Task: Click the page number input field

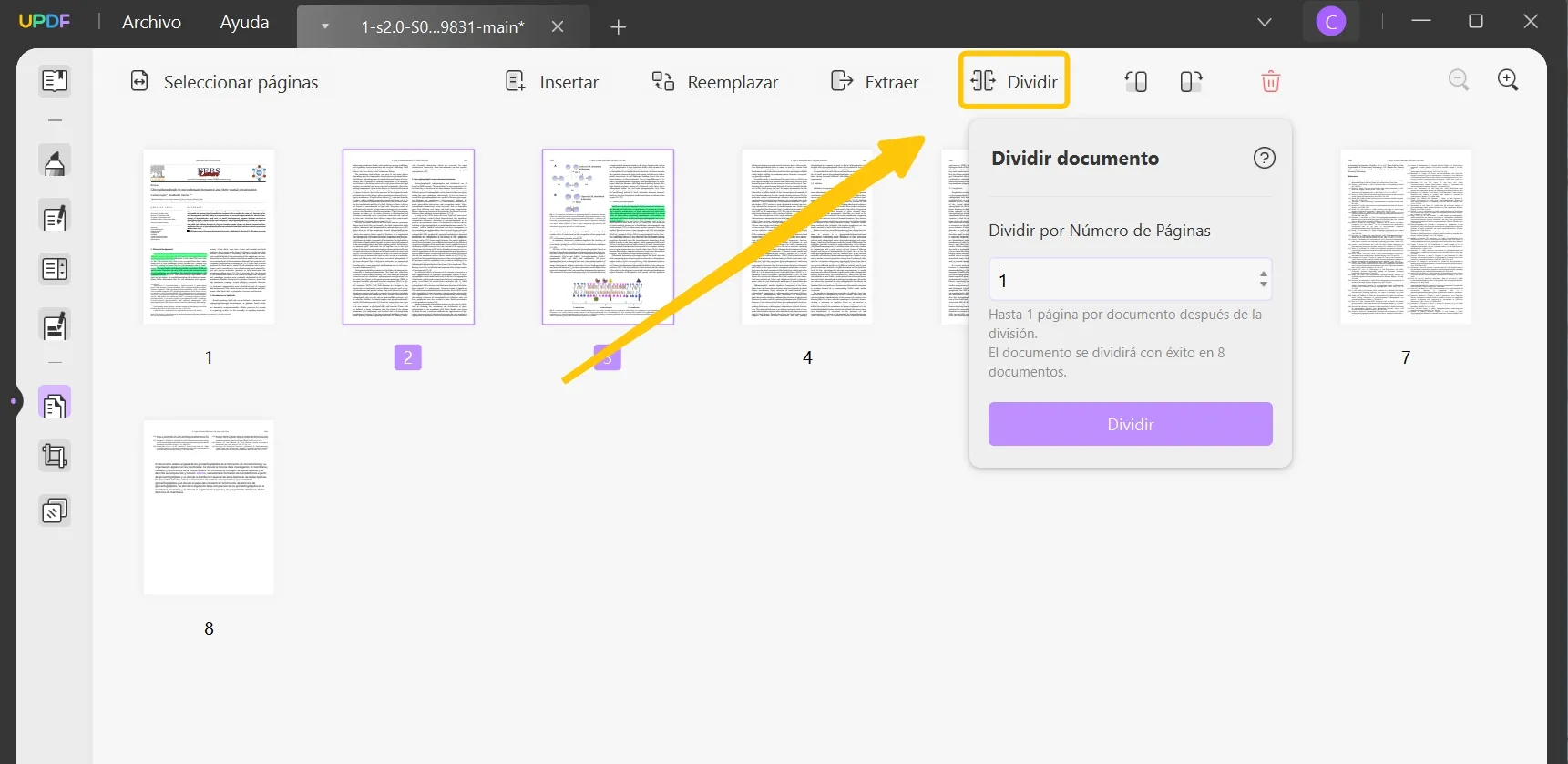Action: point(1130,279)
